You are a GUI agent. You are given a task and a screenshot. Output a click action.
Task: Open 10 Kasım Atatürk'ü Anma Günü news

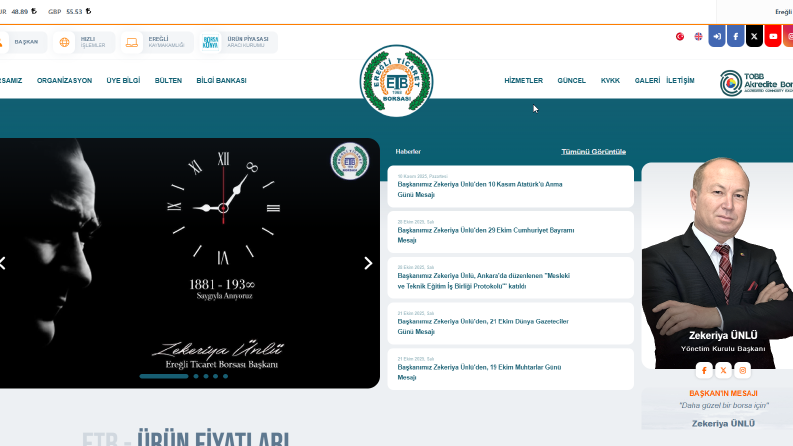510,186
